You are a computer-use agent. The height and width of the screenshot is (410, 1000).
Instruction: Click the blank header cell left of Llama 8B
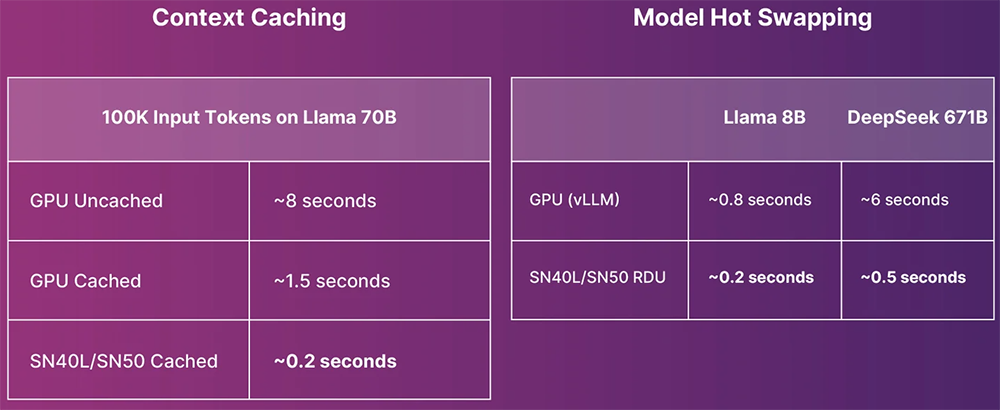point(600,118)
